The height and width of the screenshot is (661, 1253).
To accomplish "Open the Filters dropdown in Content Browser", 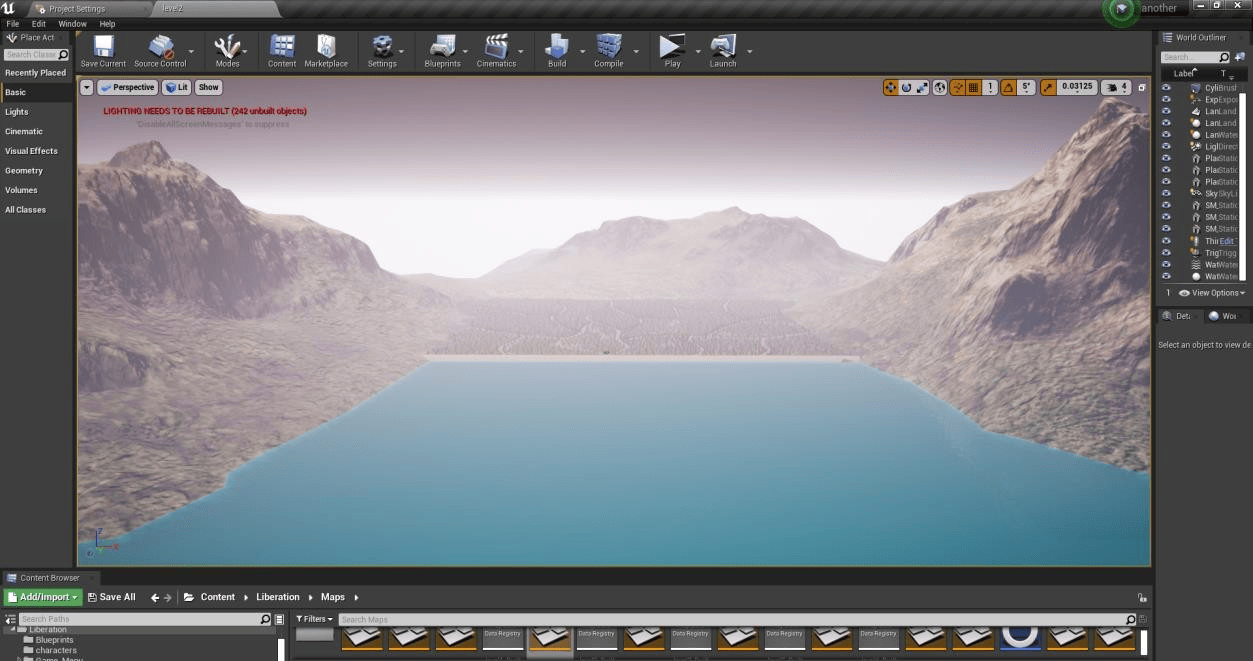I will (314, 619).
